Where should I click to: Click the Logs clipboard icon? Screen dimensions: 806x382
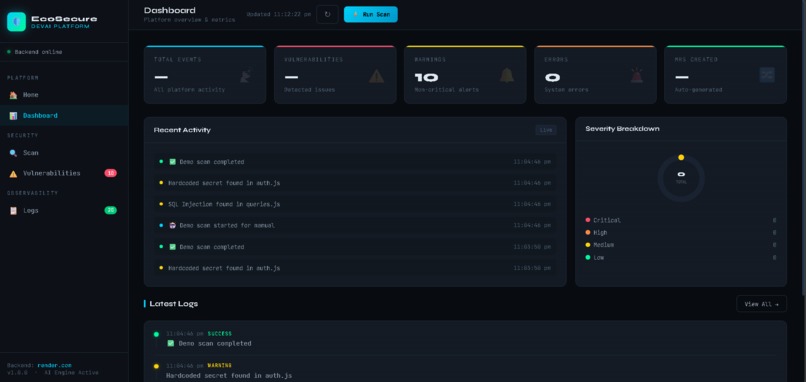[13, 210]
